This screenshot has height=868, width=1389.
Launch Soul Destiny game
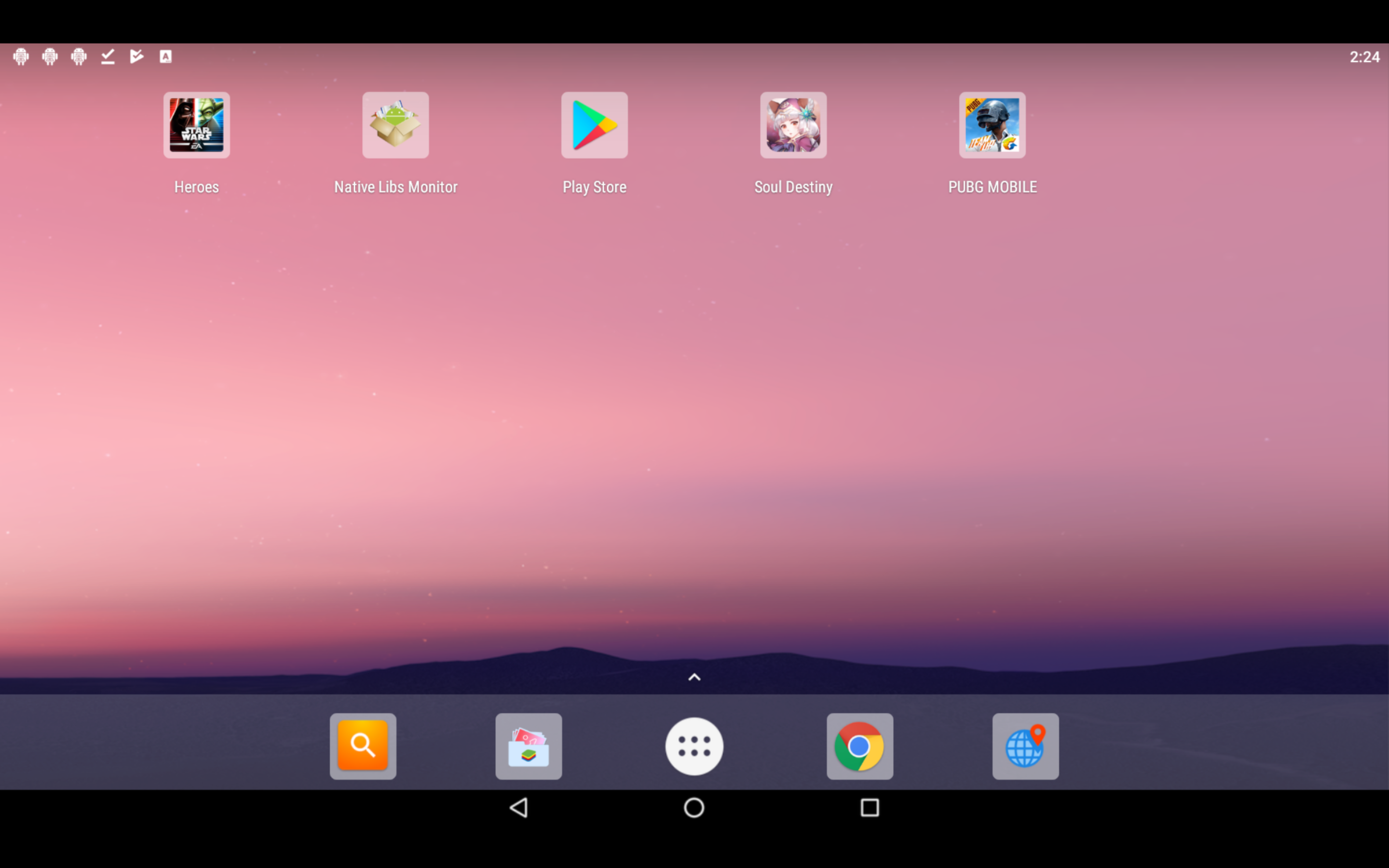(x=793, y=124)
